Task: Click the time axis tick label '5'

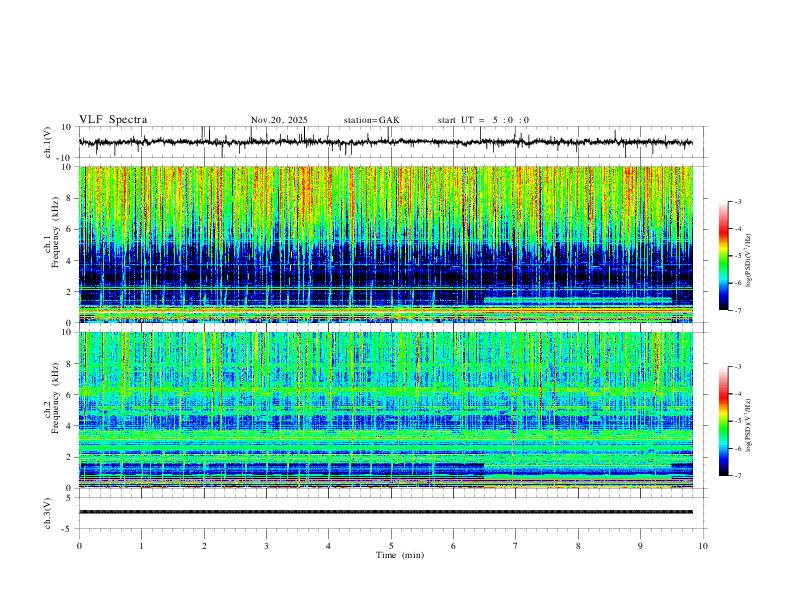Action: pyautogui.click(x=391, y=546)
